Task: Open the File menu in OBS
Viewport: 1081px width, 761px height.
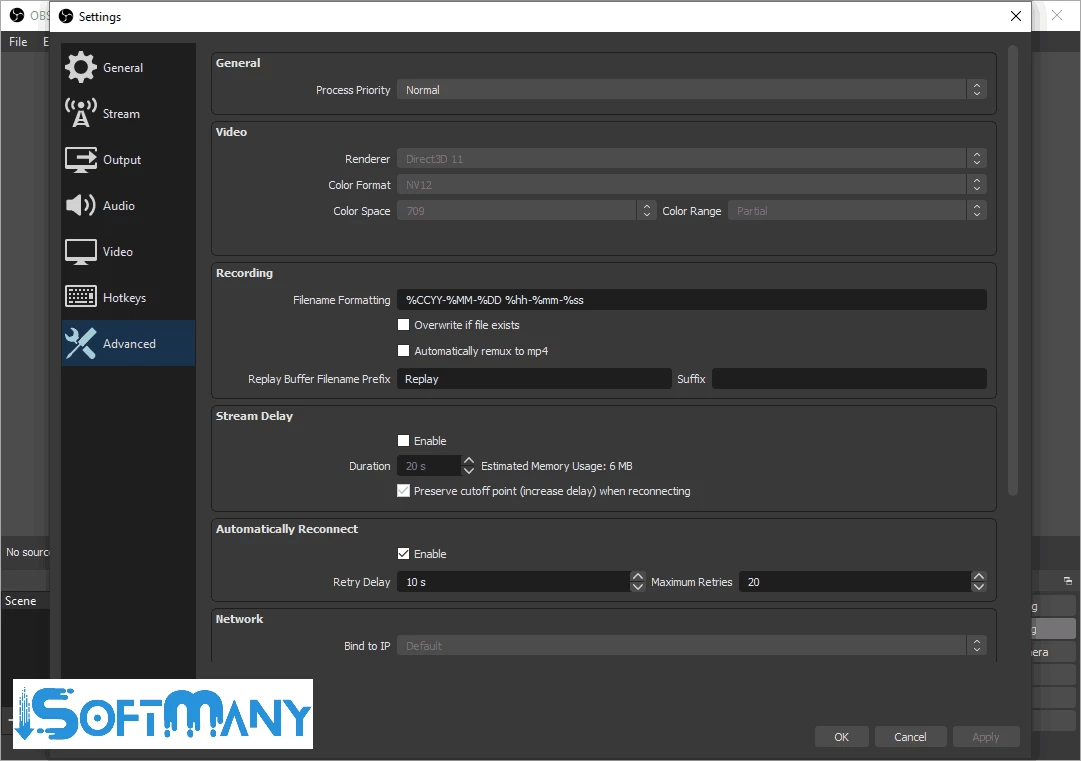Action: (18, 42)
